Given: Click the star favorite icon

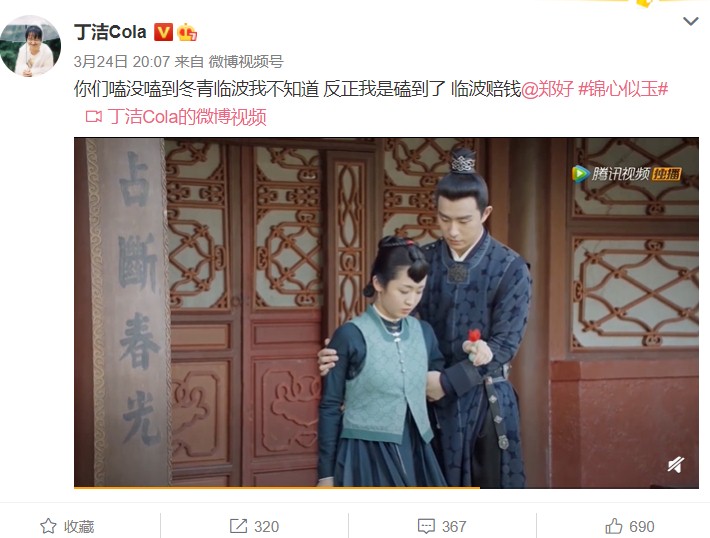Looking at the screenshot, I should point(48,526).
